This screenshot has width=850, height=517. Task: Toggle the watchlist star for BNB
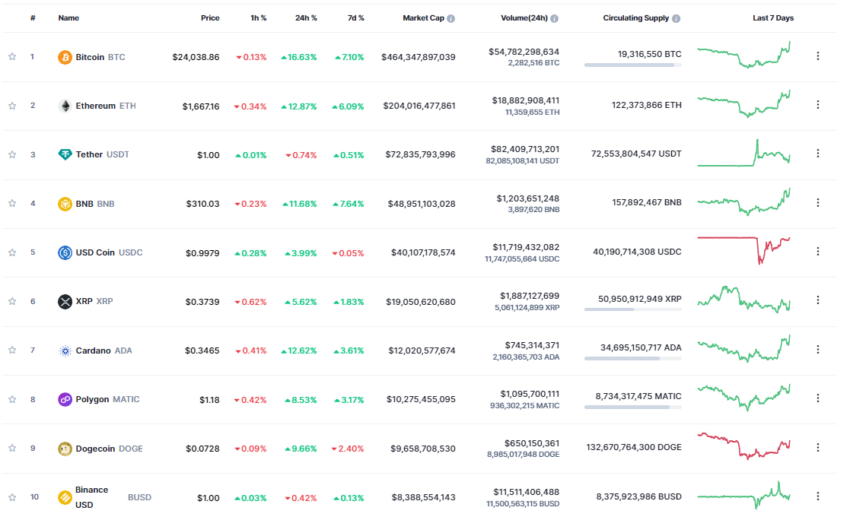click(x=12, y=203)
